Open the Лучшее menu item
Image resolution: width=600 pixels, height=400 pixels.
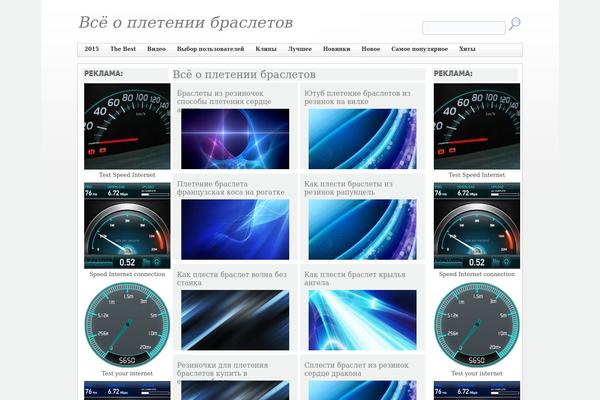click(300, 49)
